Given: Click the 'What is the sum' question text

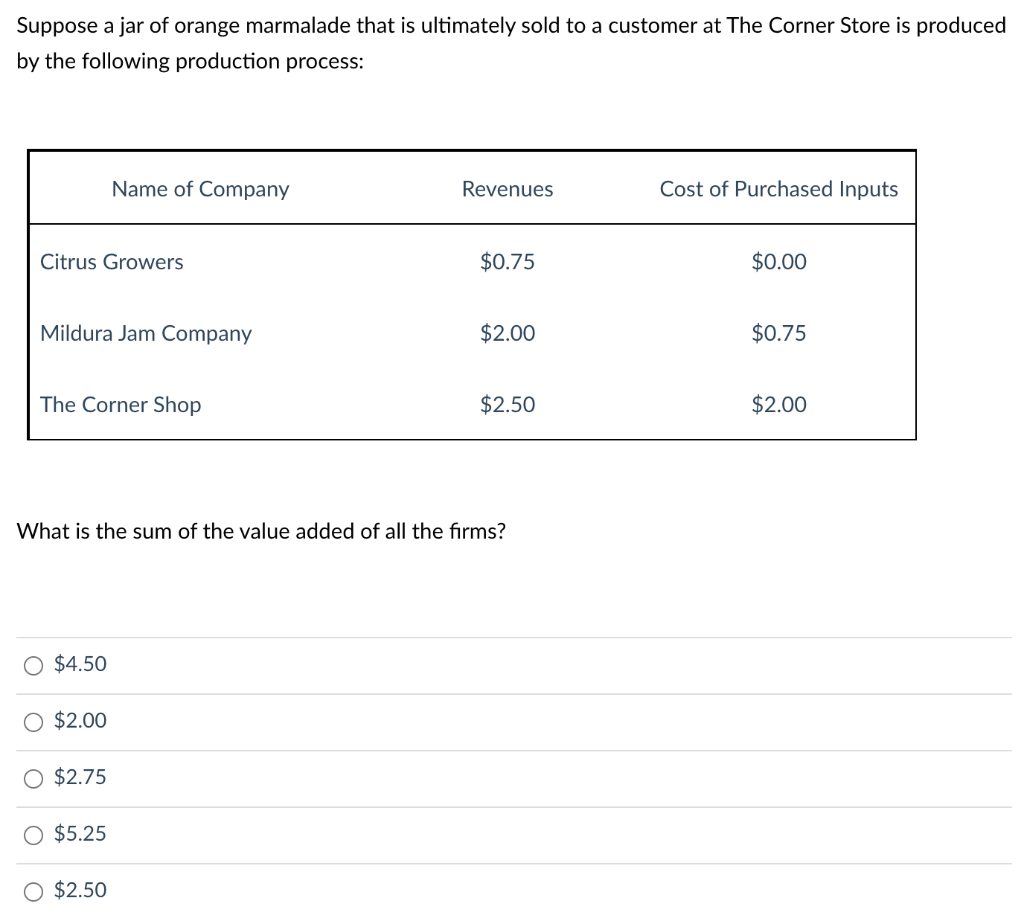Looking at the screenshot, I should tap(262, 531).
